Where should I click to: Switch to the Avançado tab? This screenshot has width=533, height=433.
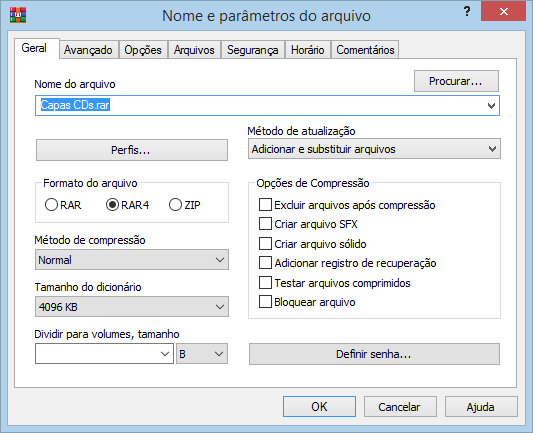88,50
